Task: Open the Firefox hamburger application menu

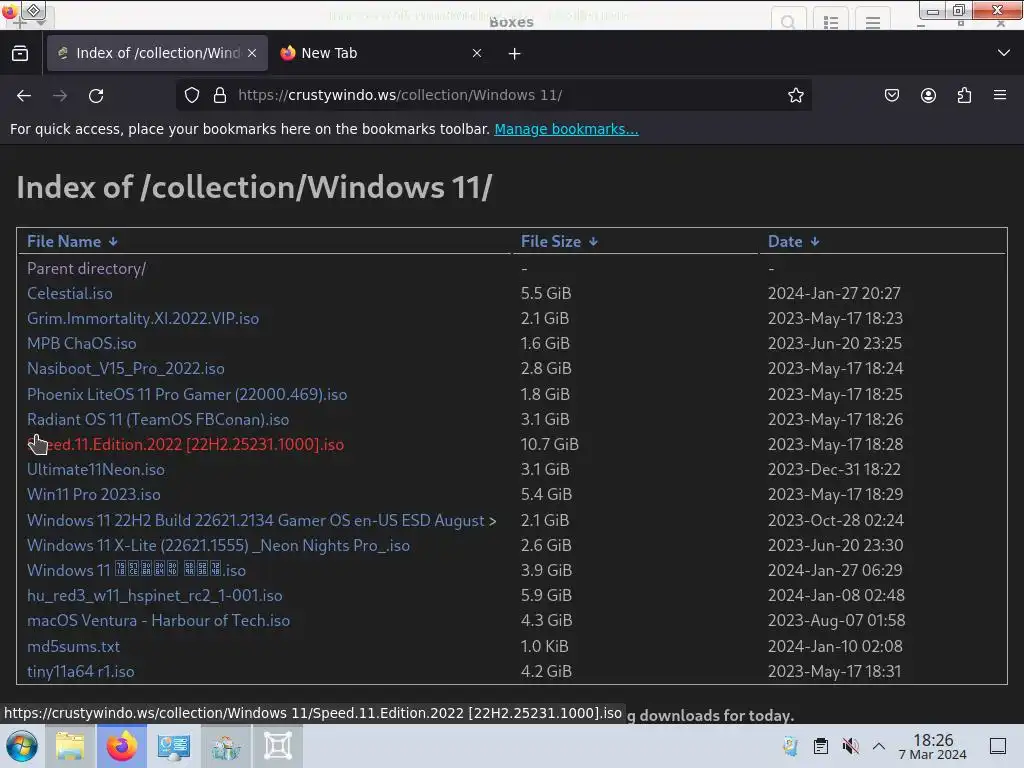Action: 1000,95
